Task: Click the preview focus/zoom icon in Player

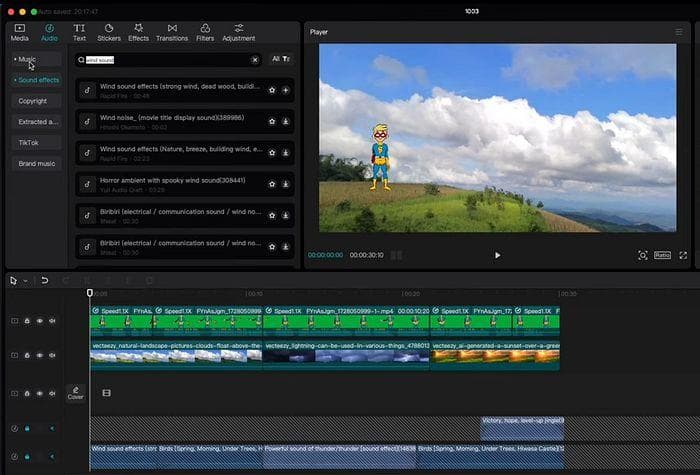Action: pos(642,255)
